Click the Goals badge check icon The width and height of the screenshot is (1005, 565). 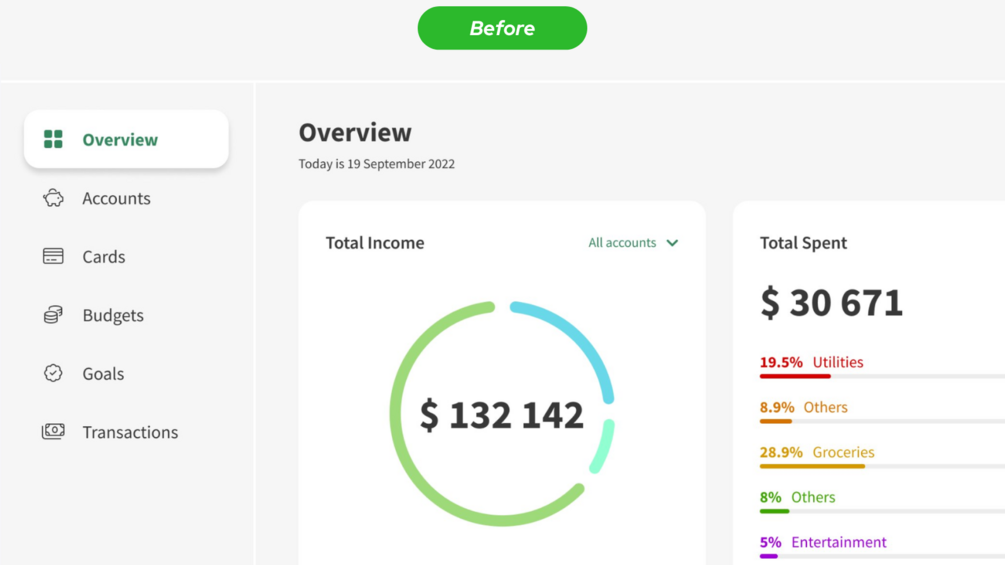[53, 373]
